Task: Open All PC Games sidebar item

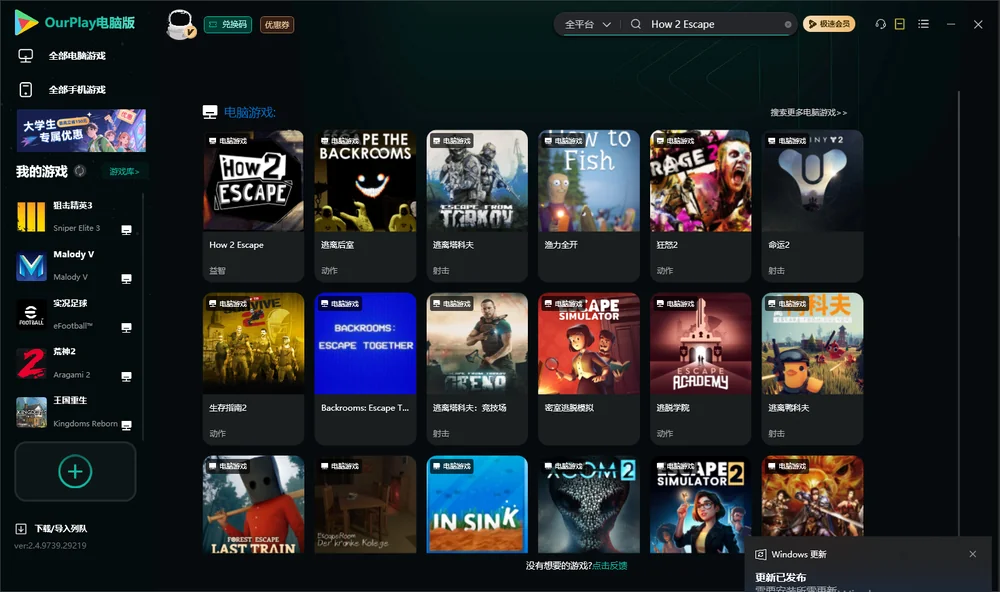Action: 77,56
